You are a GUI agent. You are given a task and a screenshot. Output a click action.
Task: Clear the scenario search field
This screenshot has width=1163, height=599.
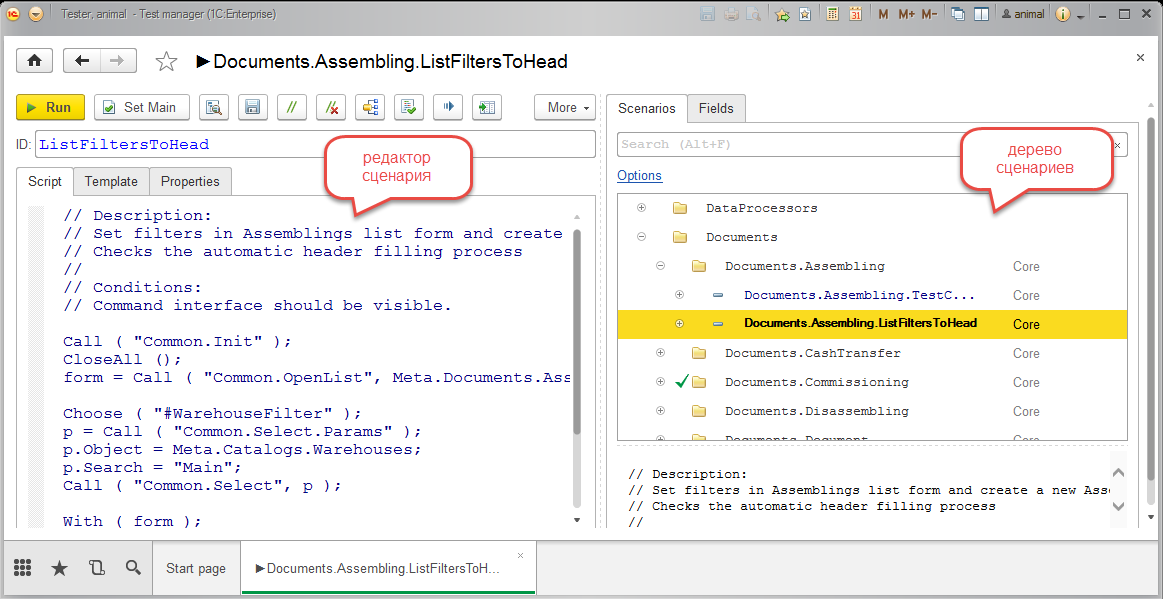pos(1118,145)
